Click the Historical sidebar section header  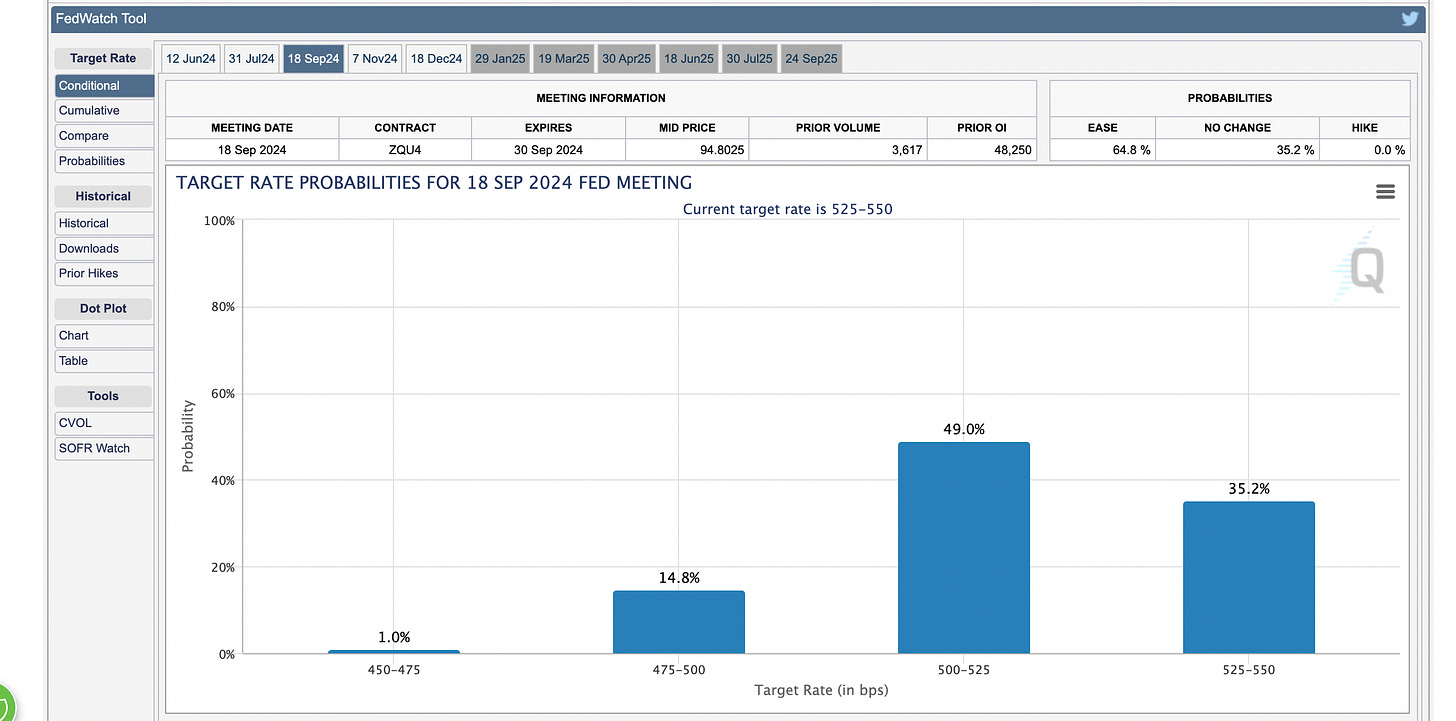(103, 197)
